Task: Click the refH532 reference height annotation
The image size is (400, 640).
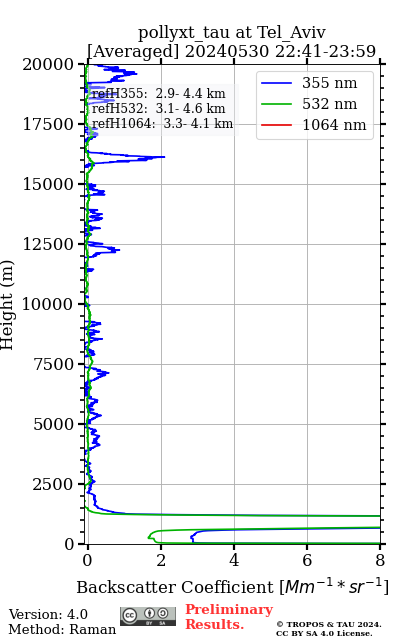Action: (x=158, y=109)
